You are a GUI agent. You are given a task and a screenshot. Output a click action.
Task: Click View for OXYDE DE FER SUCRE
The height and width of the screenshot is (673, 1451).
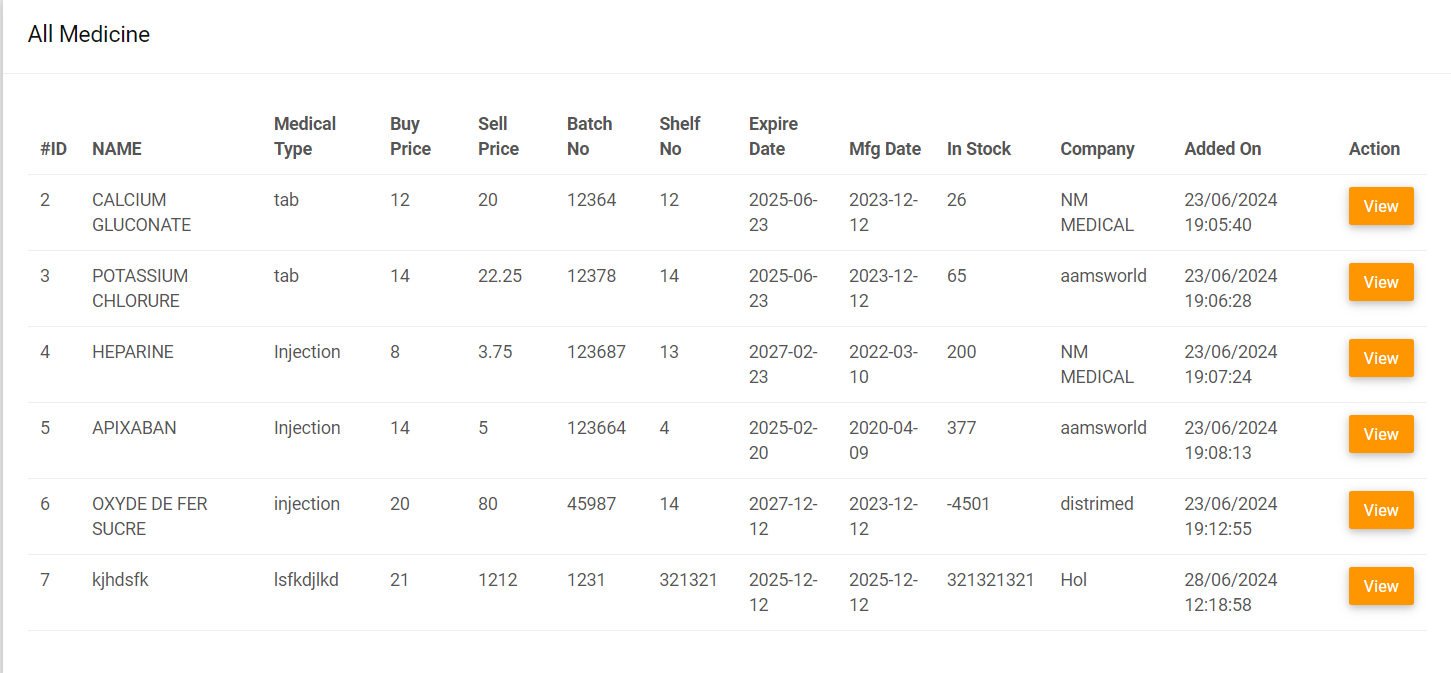click(x=1380, y=510)
